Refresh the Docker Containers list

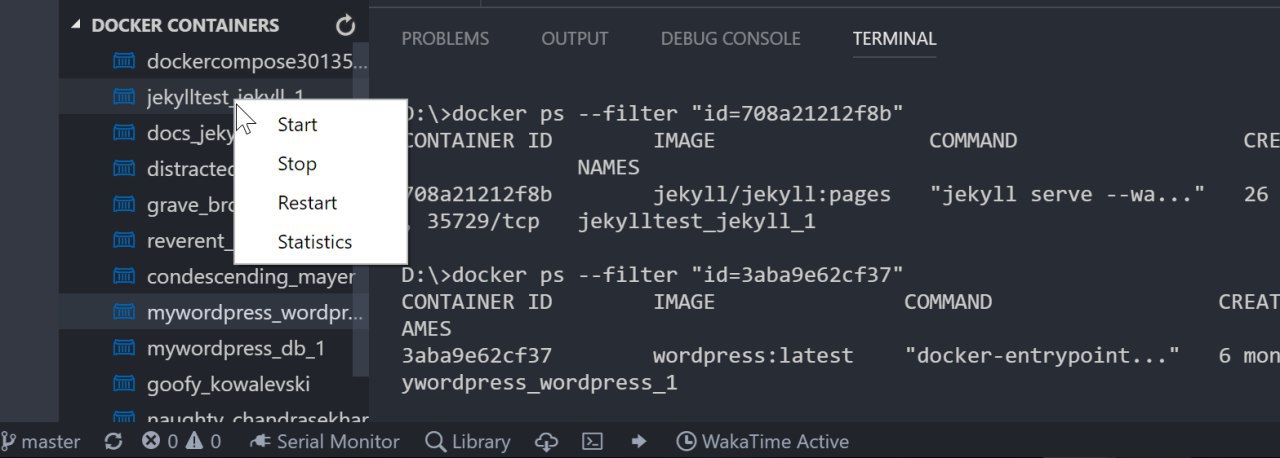[345, 25]
